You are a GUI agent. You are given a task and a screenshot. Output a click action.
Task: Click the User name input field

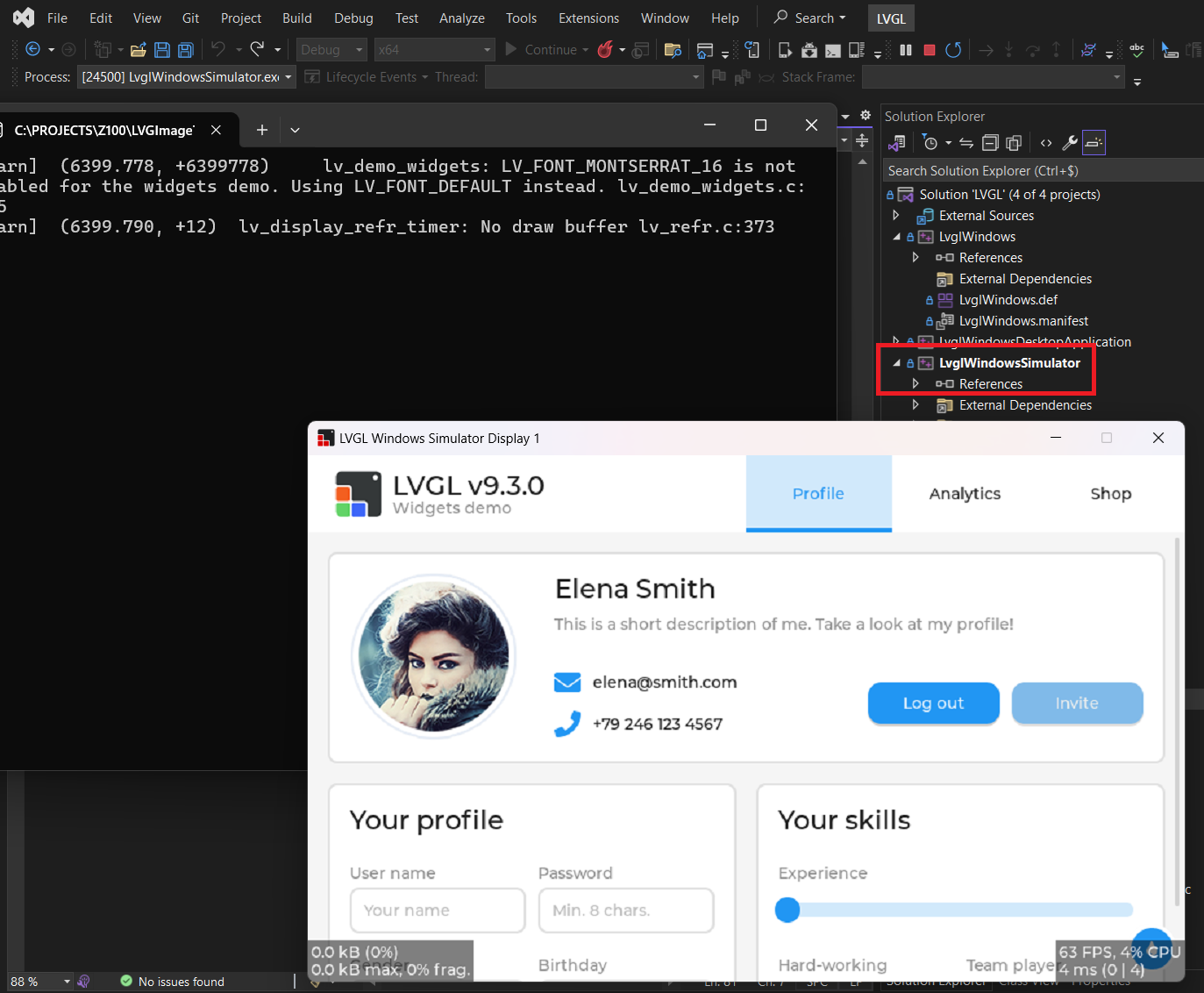tap(438, 911)
